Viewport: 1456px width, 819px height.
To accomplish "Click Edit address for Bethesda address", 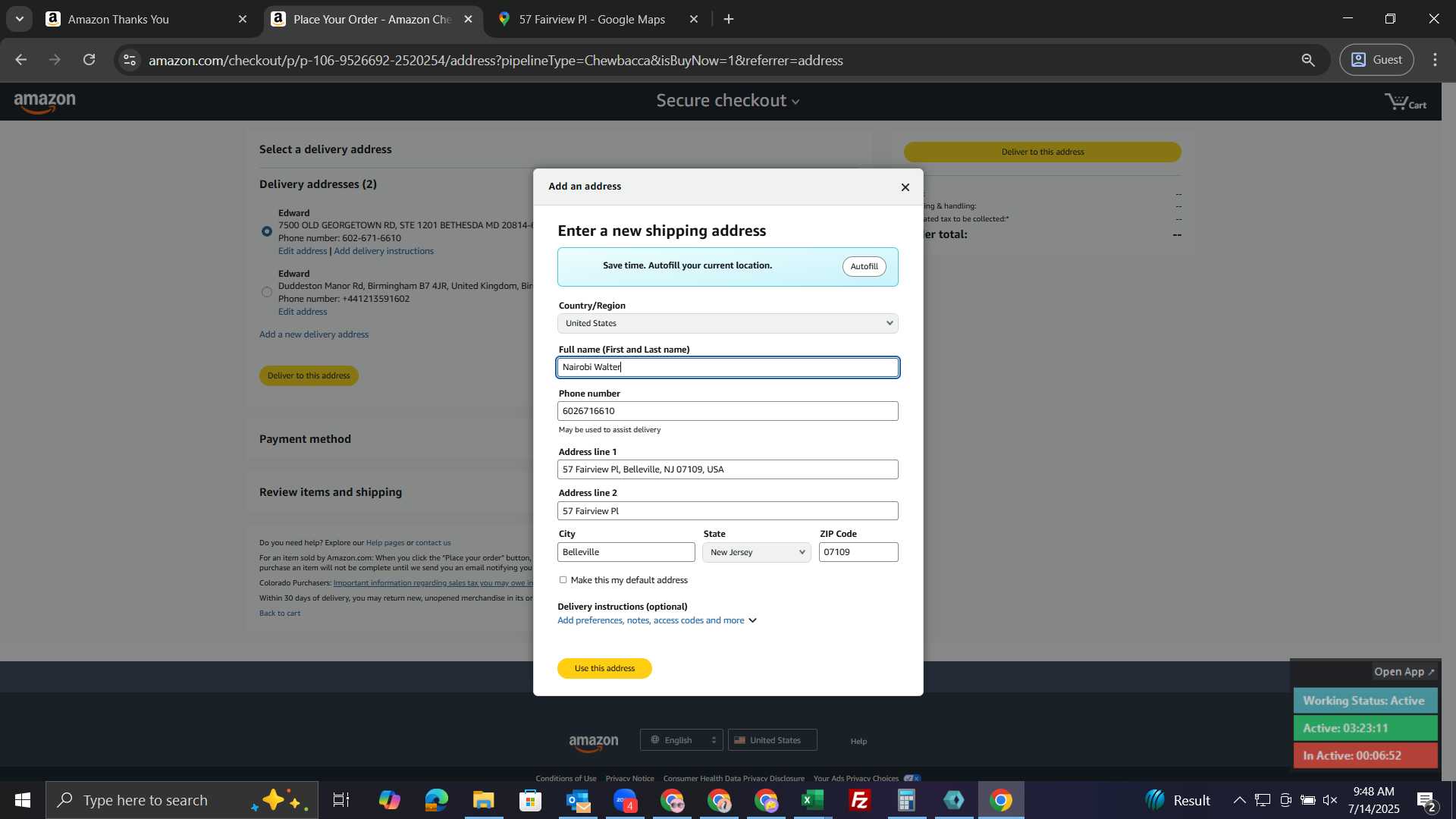I will 303,251.
